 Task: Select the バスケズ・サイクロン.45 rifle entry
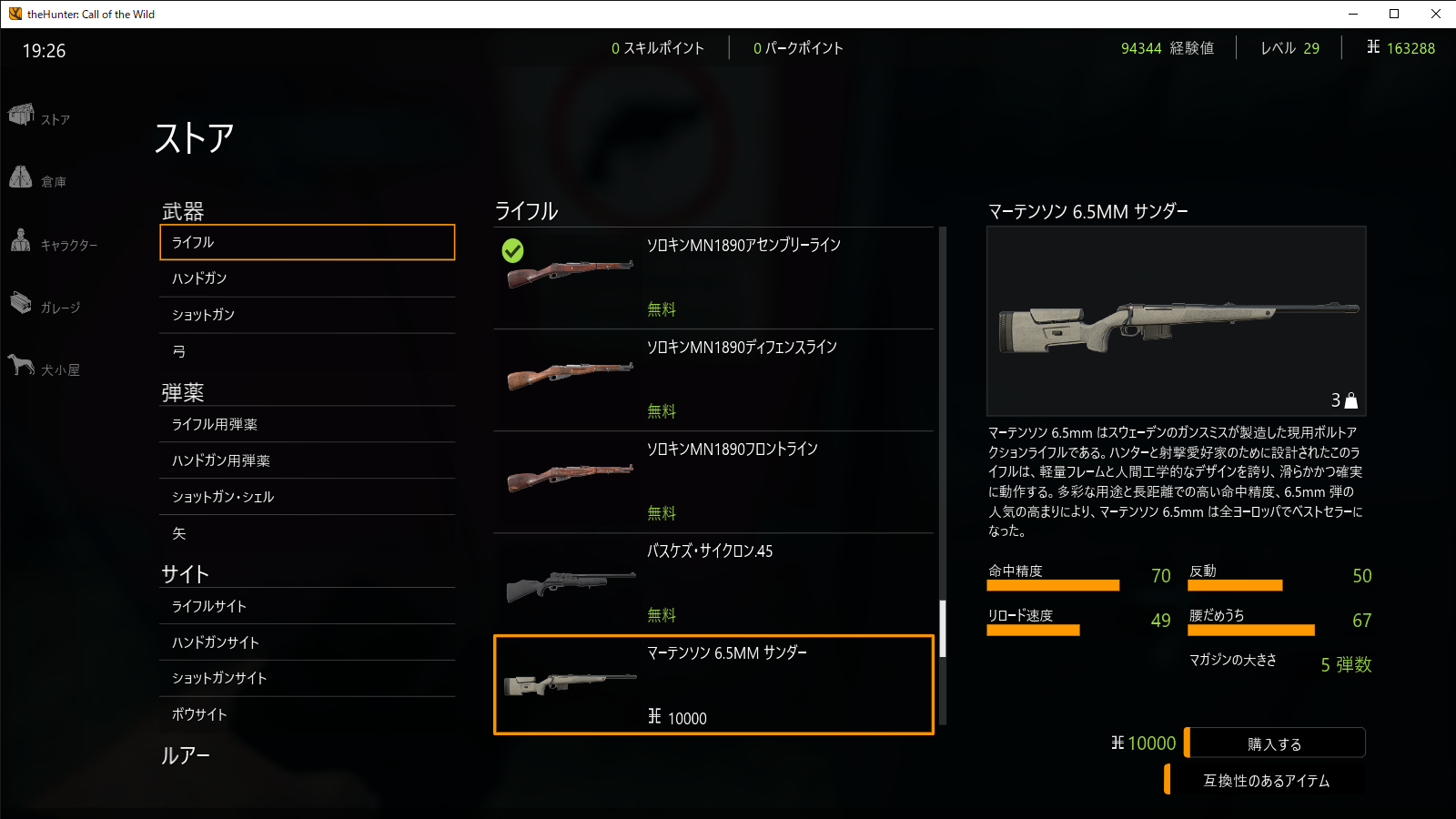(x=713, y=583)
